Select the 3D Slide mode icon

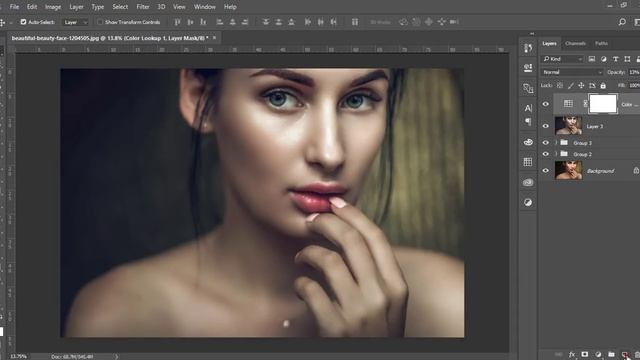442,22
